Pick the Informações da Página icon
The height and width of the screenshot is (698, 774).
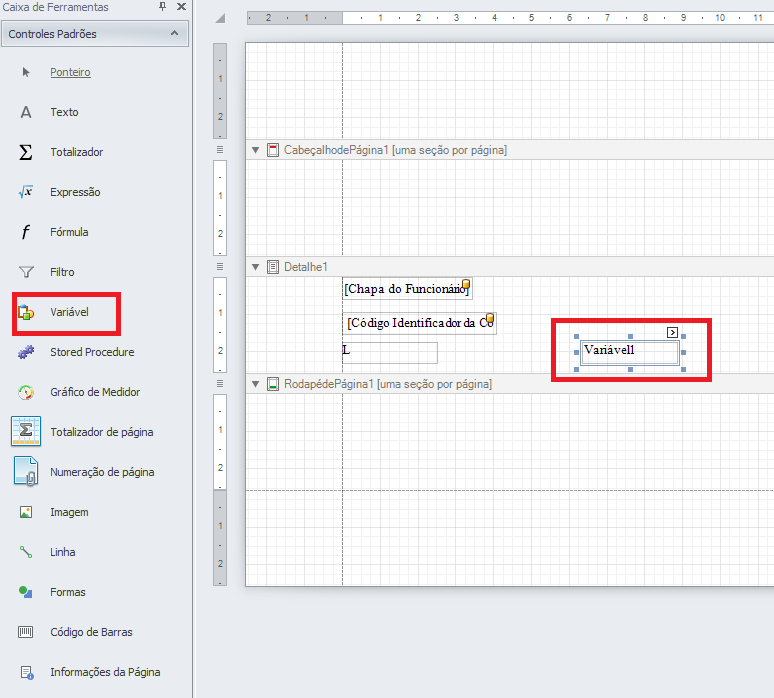[x=27, y=672]
